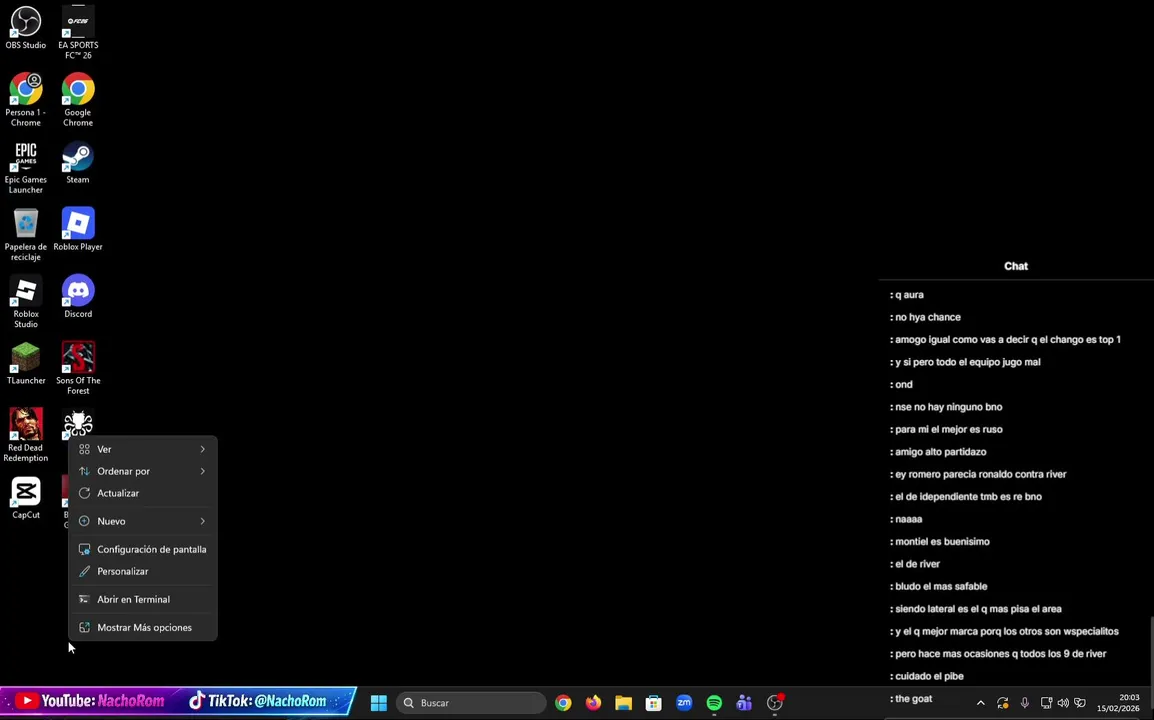The image size is (1154, 720).
Task: Expand the Ver submenu
Action: tap(143, 449)
